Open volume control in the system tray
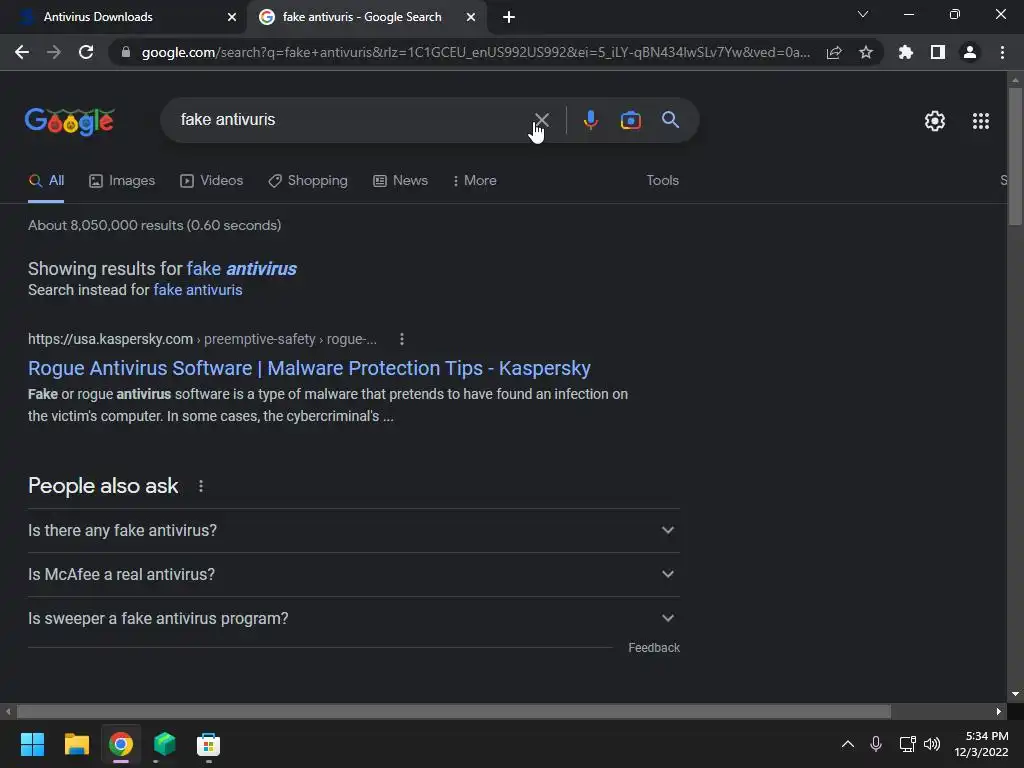The height and width of the screenshot is (768, 1024). [932, 744]
